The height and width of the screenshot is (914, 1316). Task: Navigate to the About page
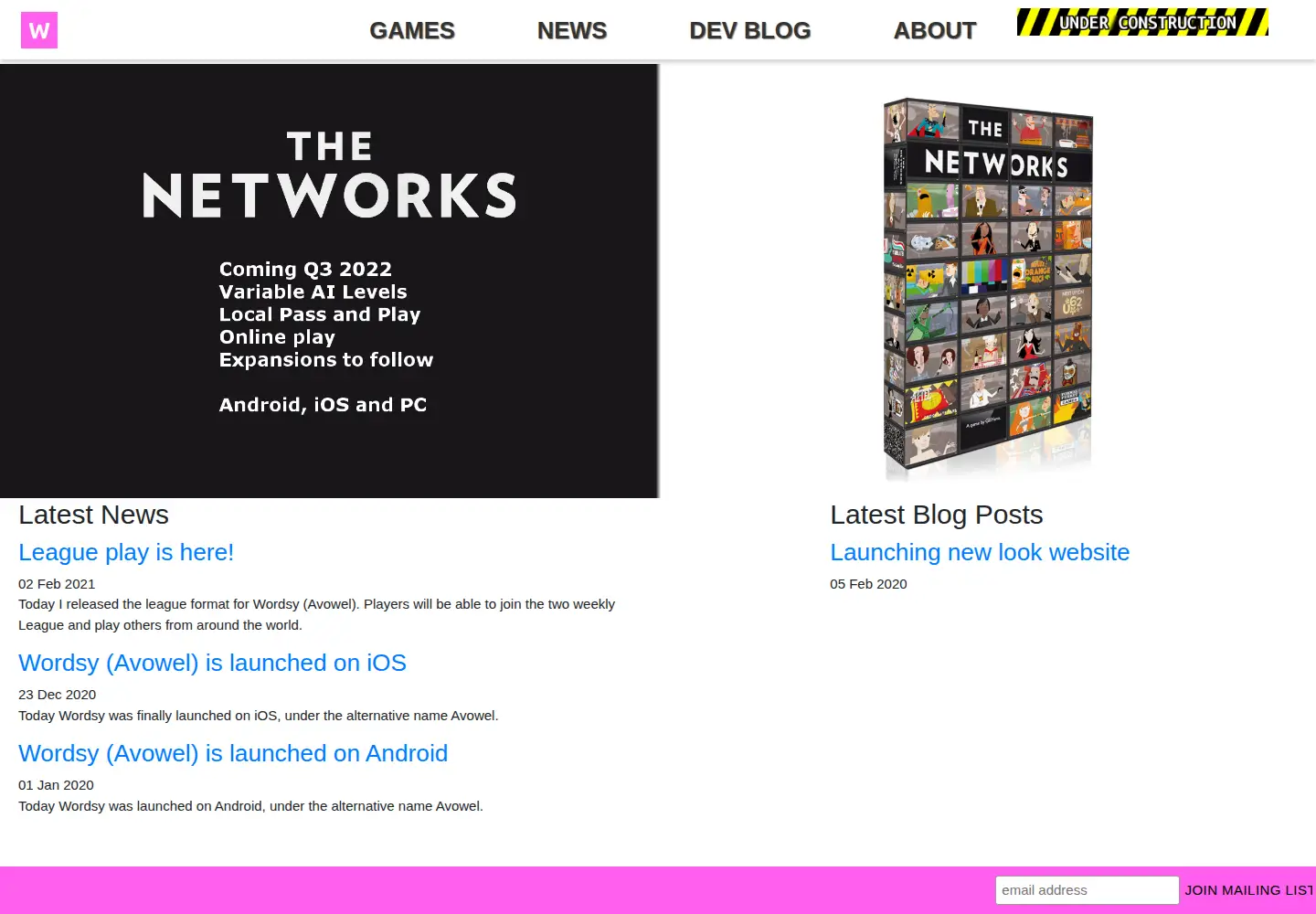click(x=935, y=31)
